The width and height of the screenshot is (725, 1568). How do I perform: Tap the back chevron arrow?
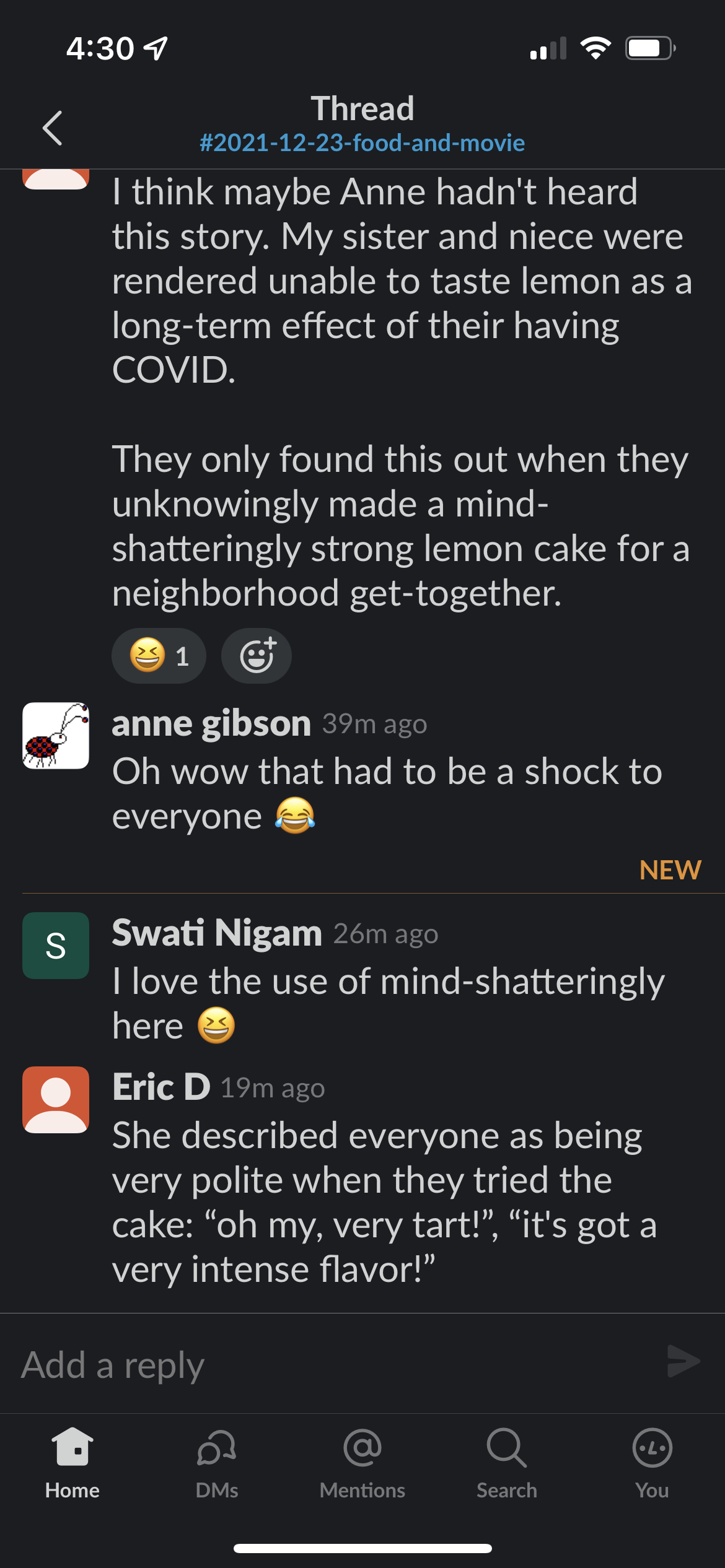click(53, 128)
